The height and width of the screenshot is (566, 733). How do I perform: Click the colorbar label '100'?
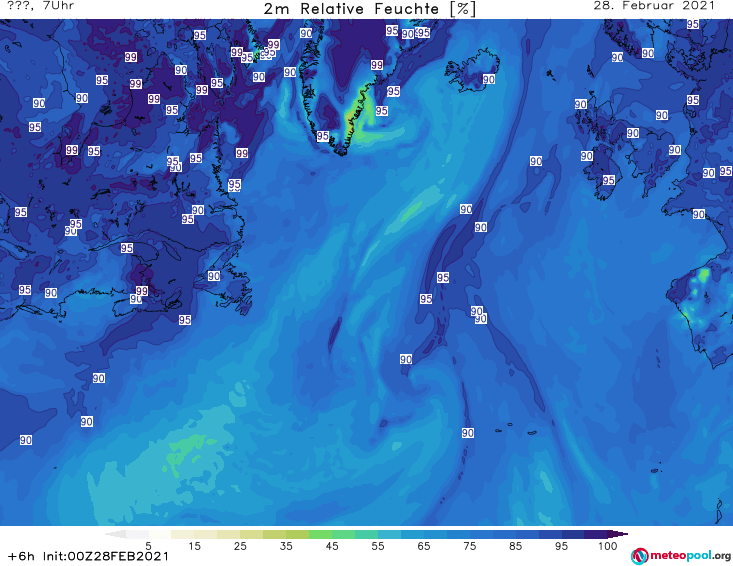(x=607, y=546)
